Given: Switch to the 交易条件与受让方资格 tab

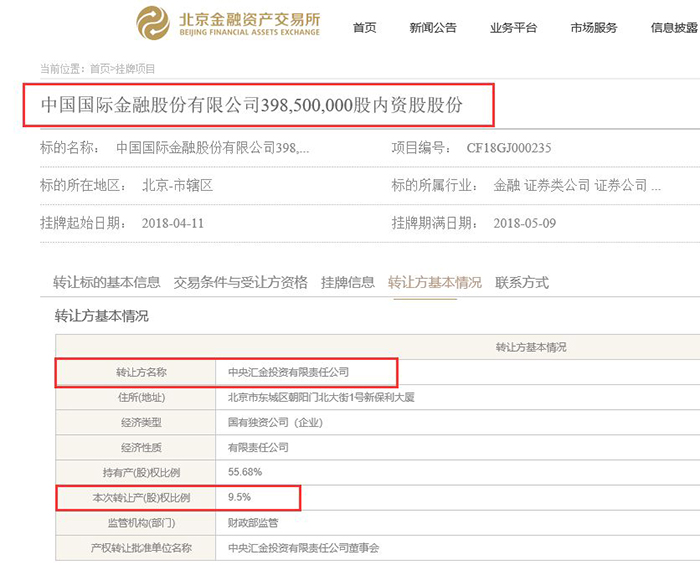Looking at the screenshot, I should 241,282.
